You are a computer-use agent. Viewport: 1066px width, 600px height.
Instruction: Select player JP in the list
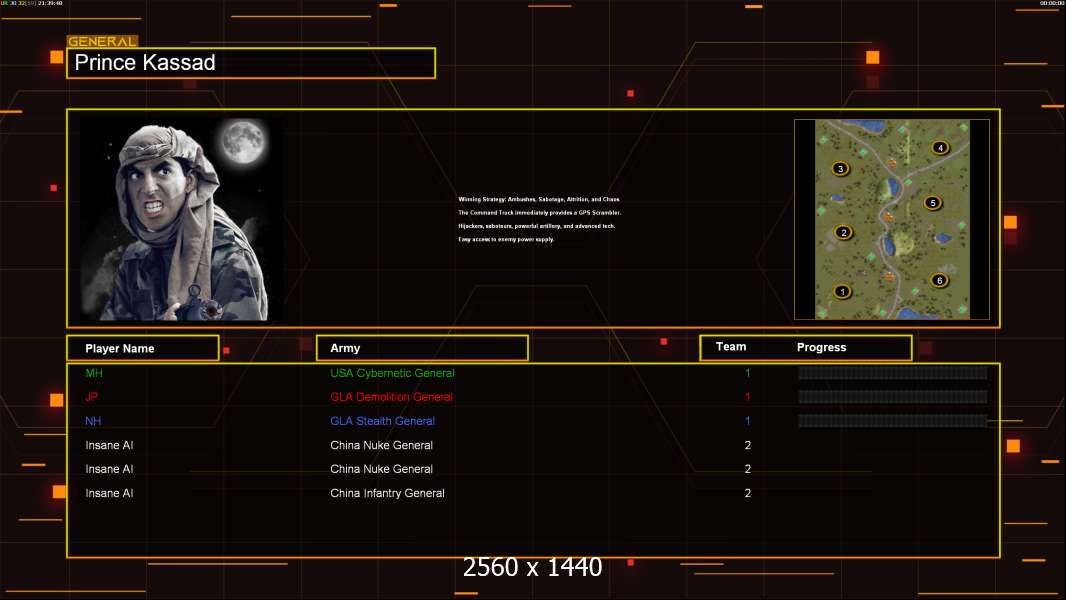point(92,397)
